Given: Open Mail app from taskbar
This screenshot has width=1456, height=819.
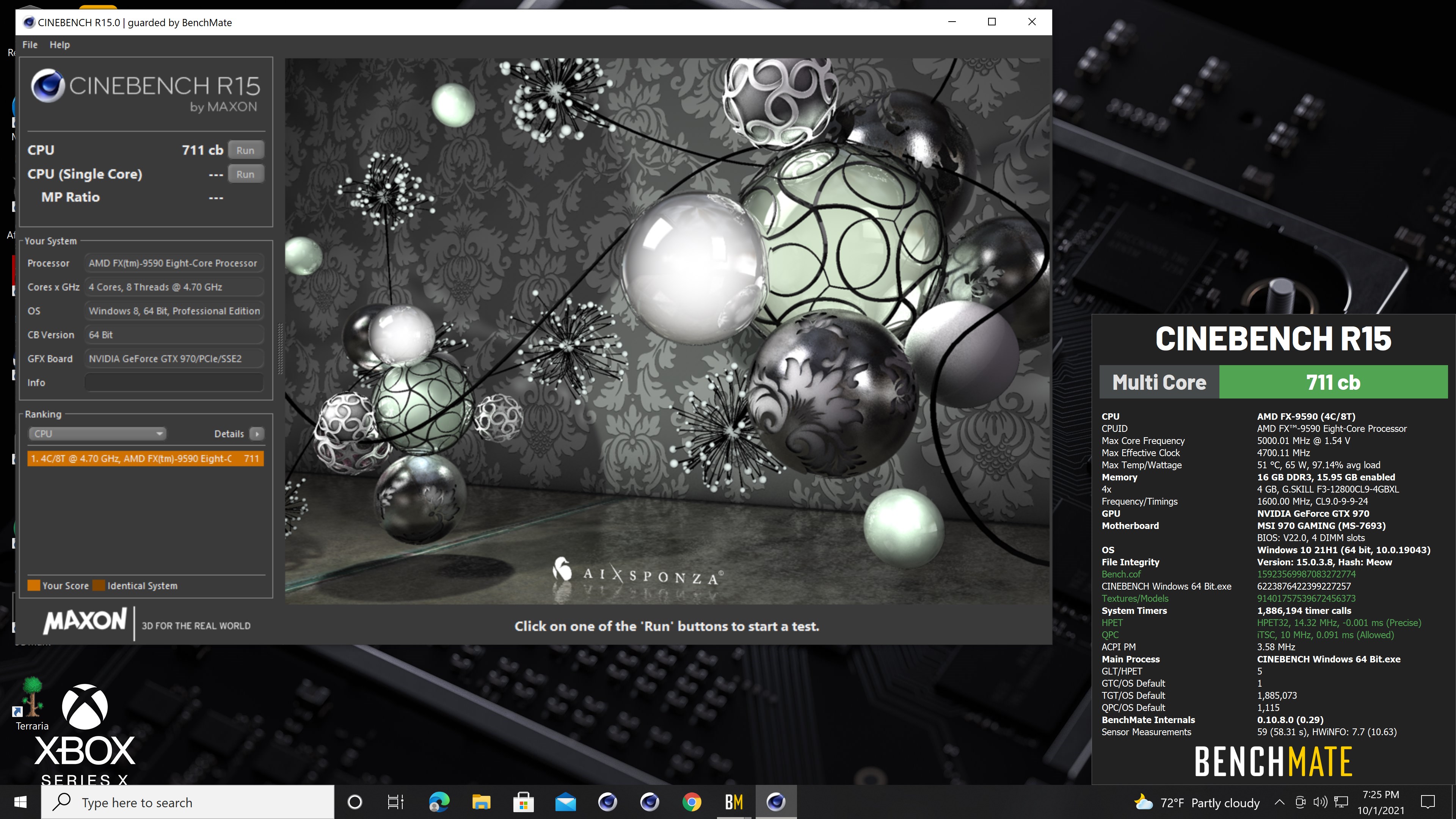Looking at the screenshot, I should (x=565, y=802).
